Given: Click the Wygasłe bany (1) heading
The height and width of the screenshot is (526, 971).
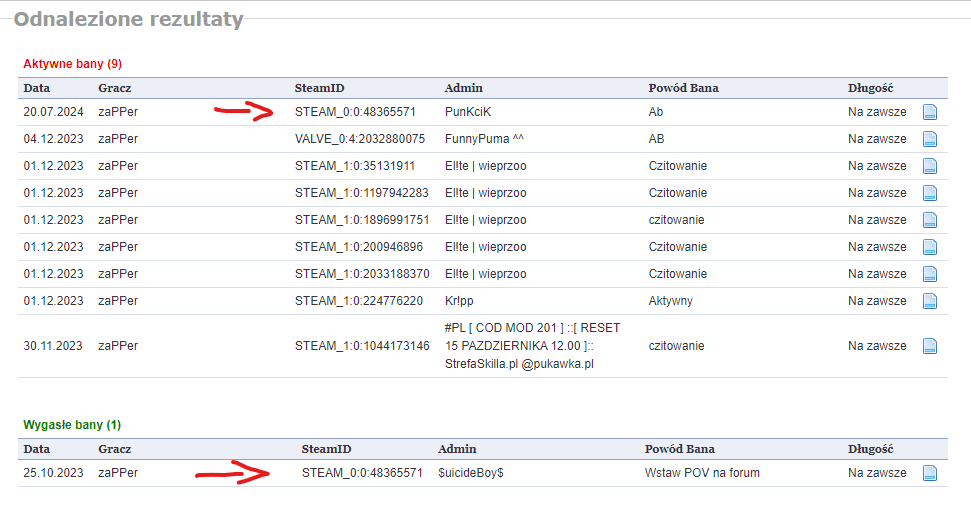Looking at the screenshot, I should tap(72, 425).
